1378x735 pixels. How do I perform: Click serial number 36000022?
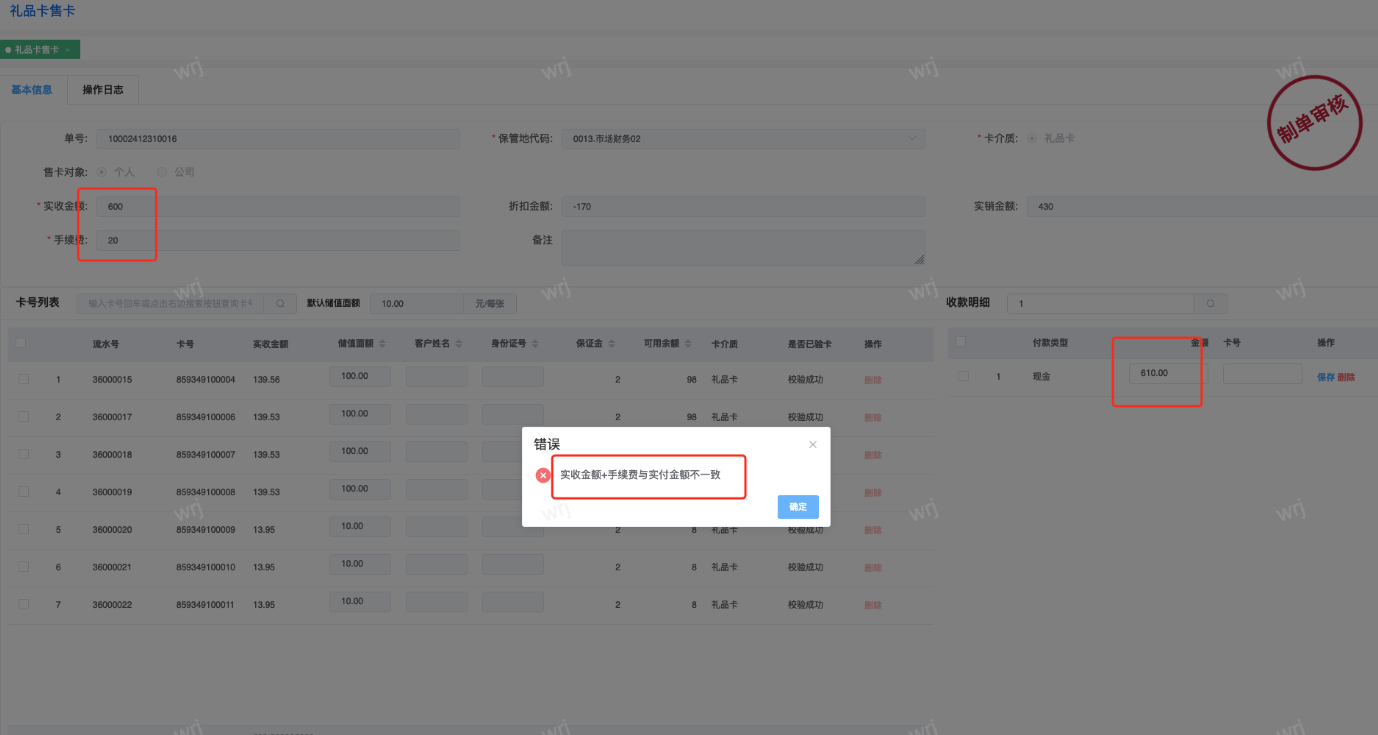click(113, 605)
